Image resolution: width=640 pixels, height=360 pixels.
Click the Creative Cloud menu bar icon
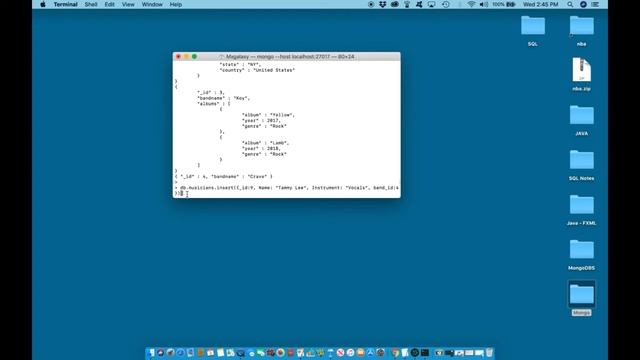click(x=395, y=4)
